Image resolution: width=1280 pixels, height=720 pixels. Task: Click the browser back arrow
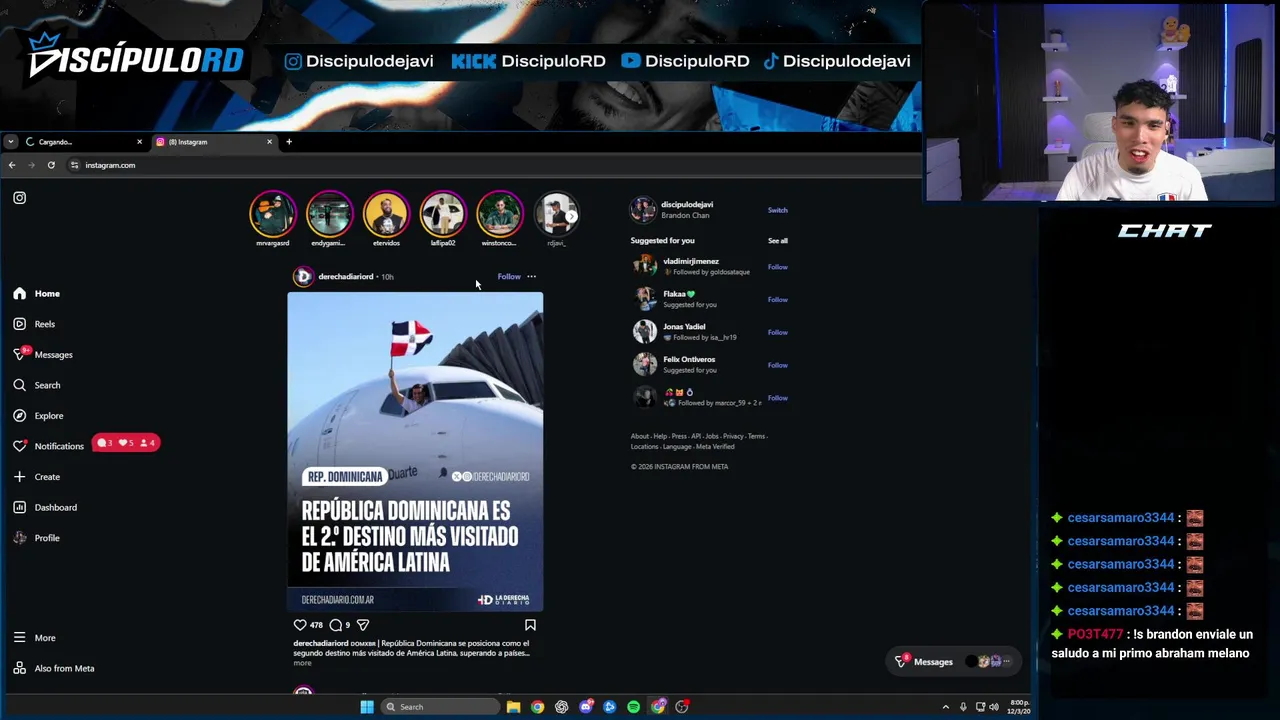coord(12,165)
